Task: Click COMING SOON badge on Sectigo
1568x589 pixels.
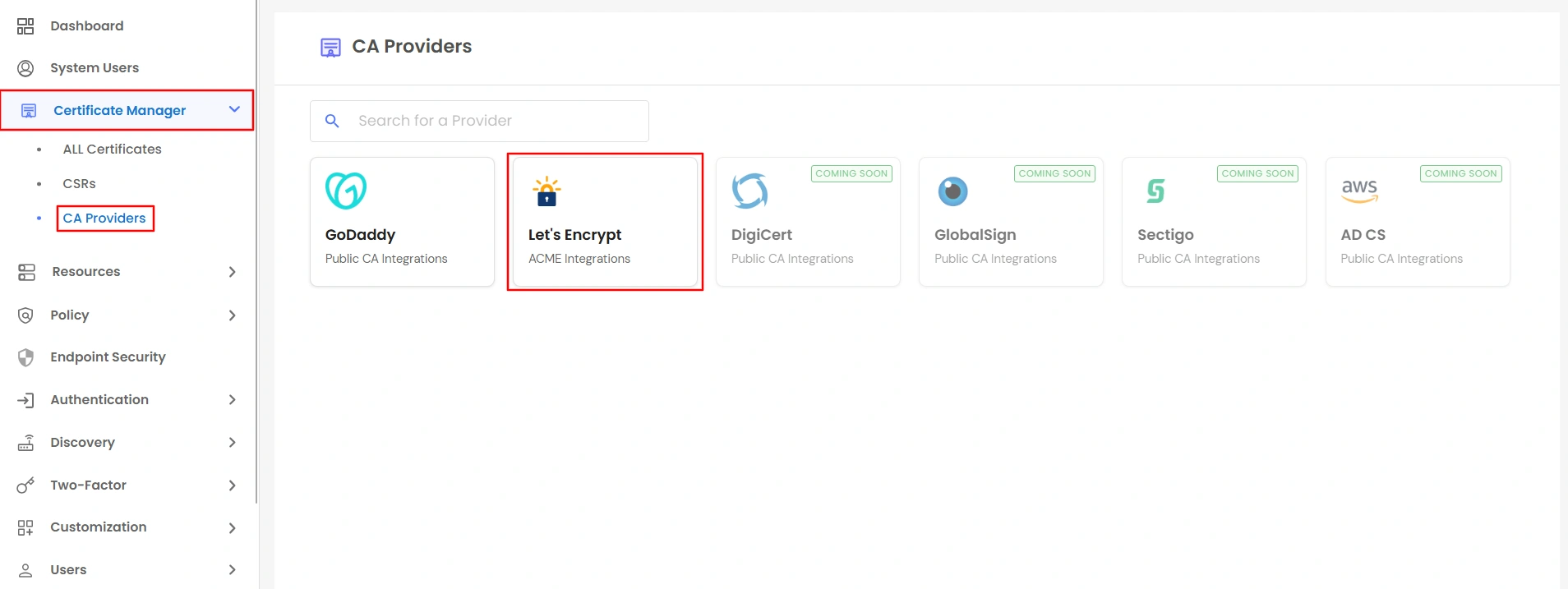Action: point(1258,173)
